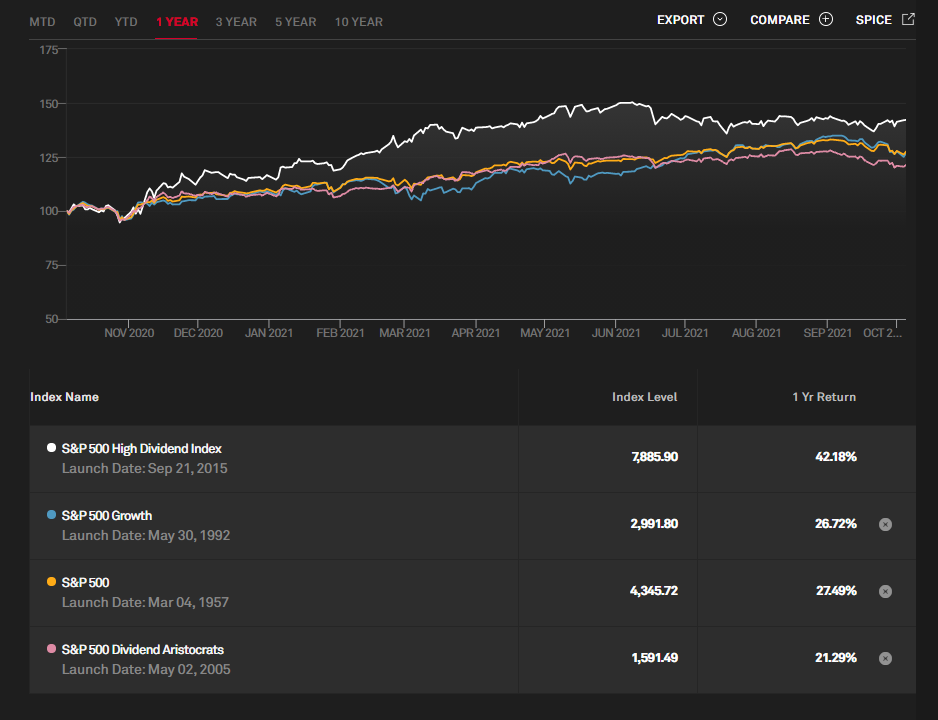
Task: Click the NOV 2020 axis label
Action: [x=129, y=333]
